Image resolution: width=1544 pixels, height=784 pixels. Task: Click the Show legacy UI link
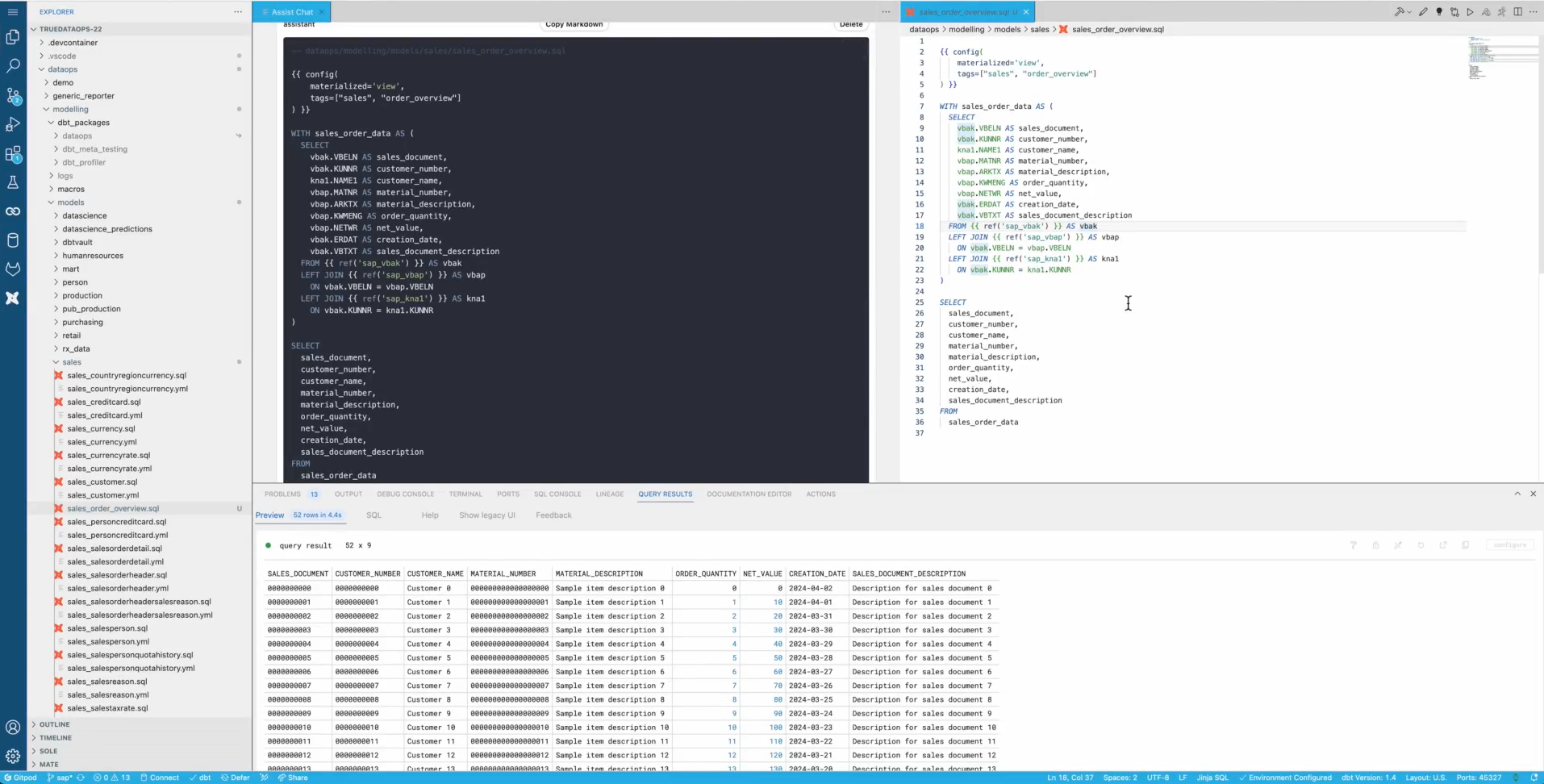tap(487, 515)
